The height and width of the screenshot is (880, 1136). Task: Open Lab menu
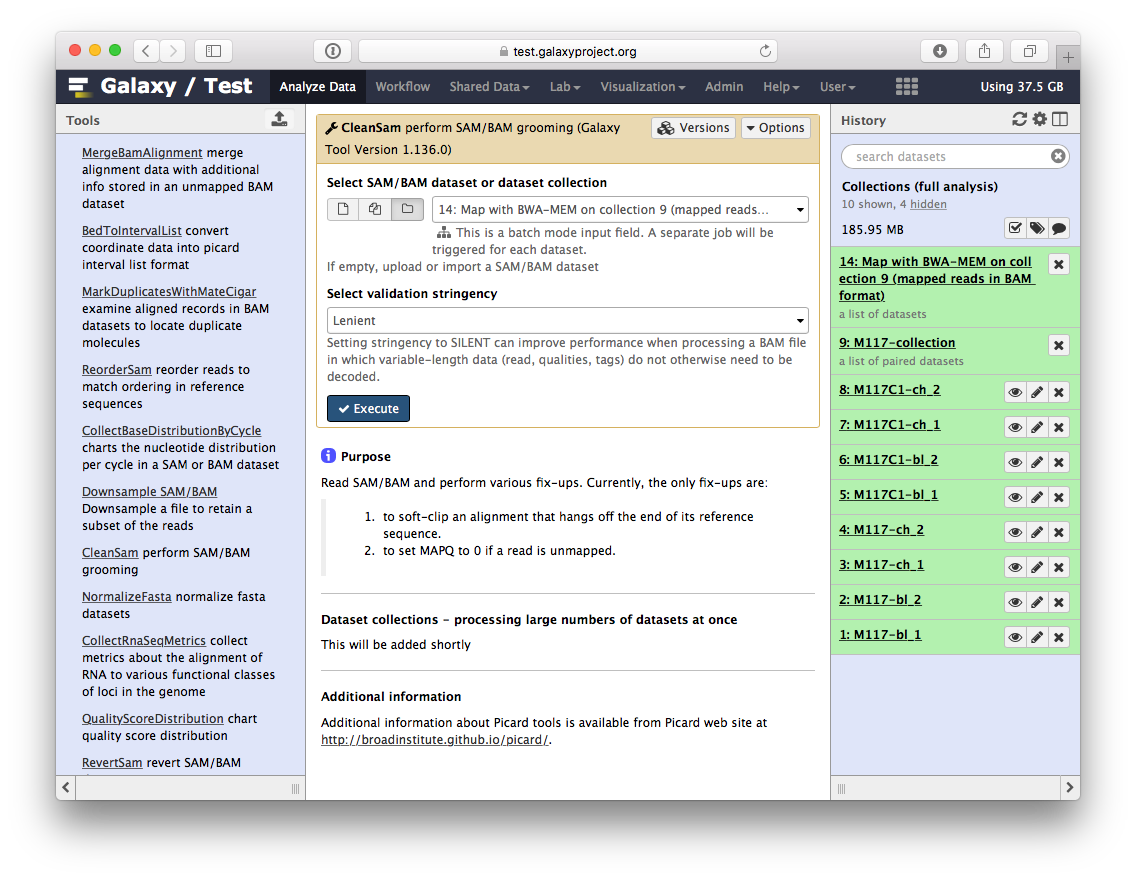(564, 86)
